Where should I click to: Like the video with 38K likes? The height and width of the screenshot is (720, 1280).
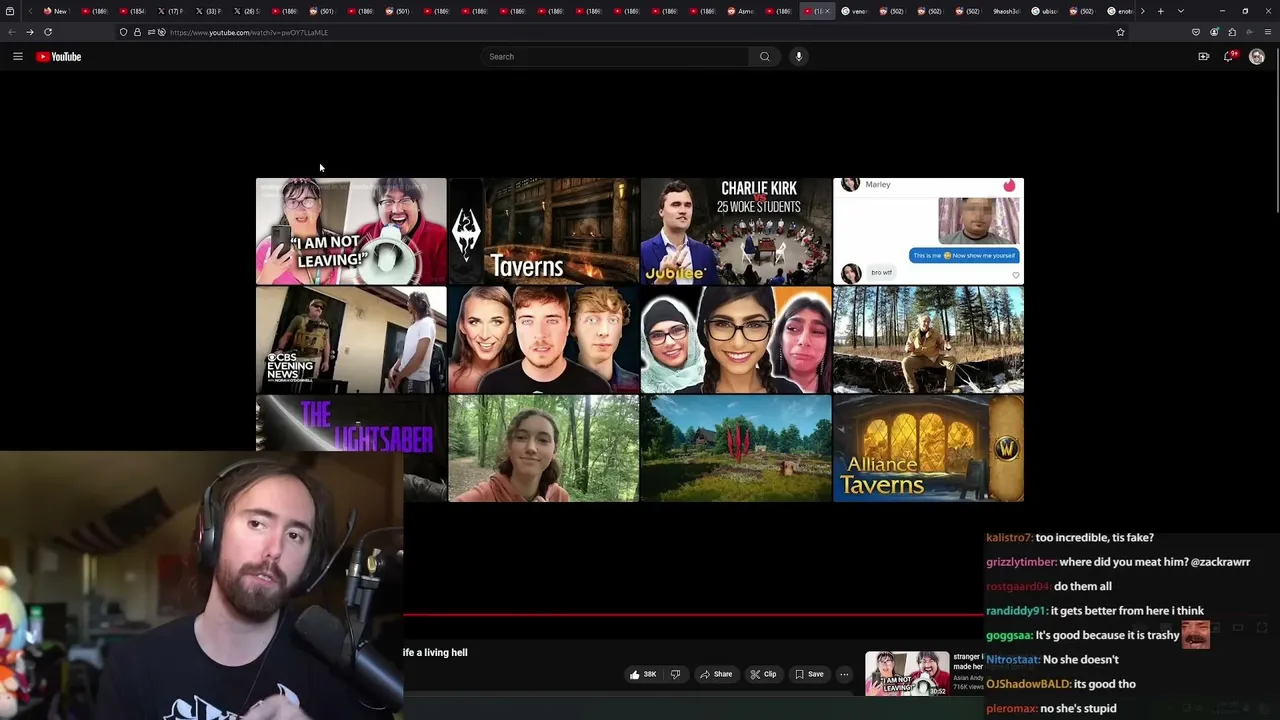point(642,674)
